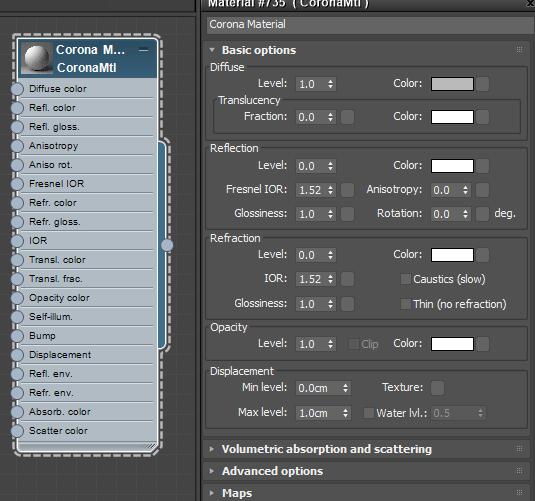Click map button next to Reflection Color

tap(483, 166)
